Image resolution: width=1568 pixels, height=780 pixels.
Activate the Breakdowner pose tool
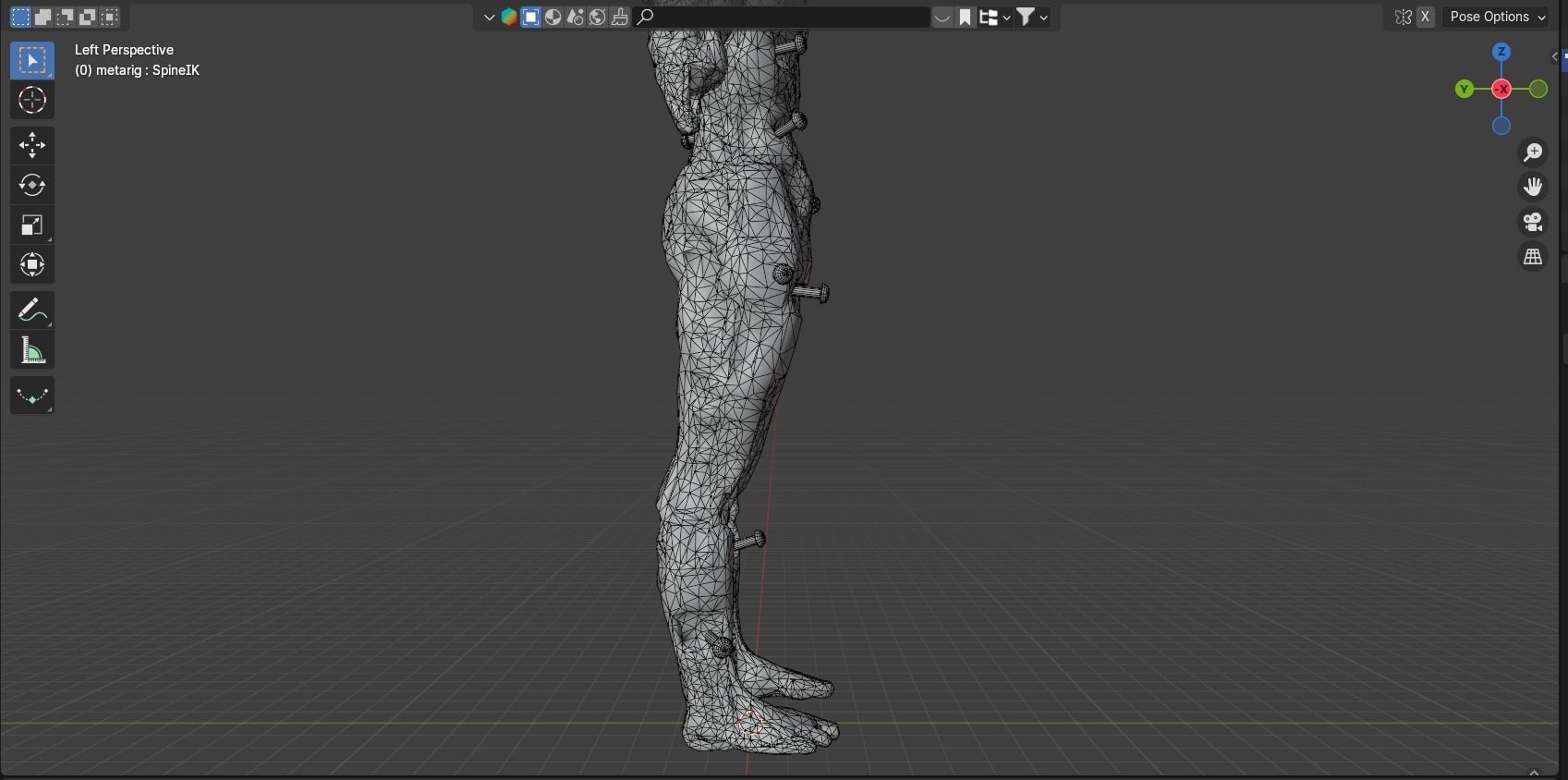pyautogui.click(x=32, y=396)
